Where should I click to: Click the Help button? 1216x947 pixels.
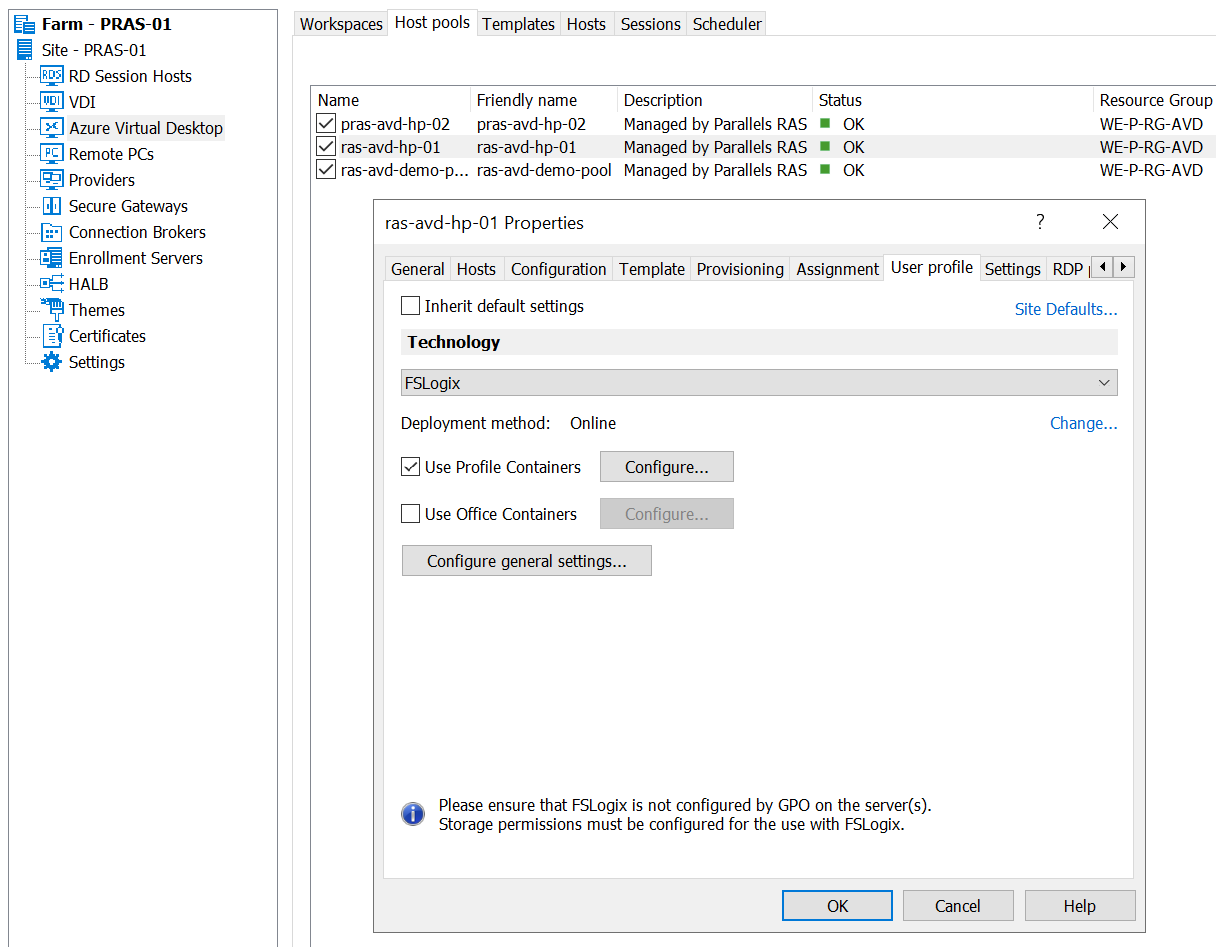(1080, 906)
